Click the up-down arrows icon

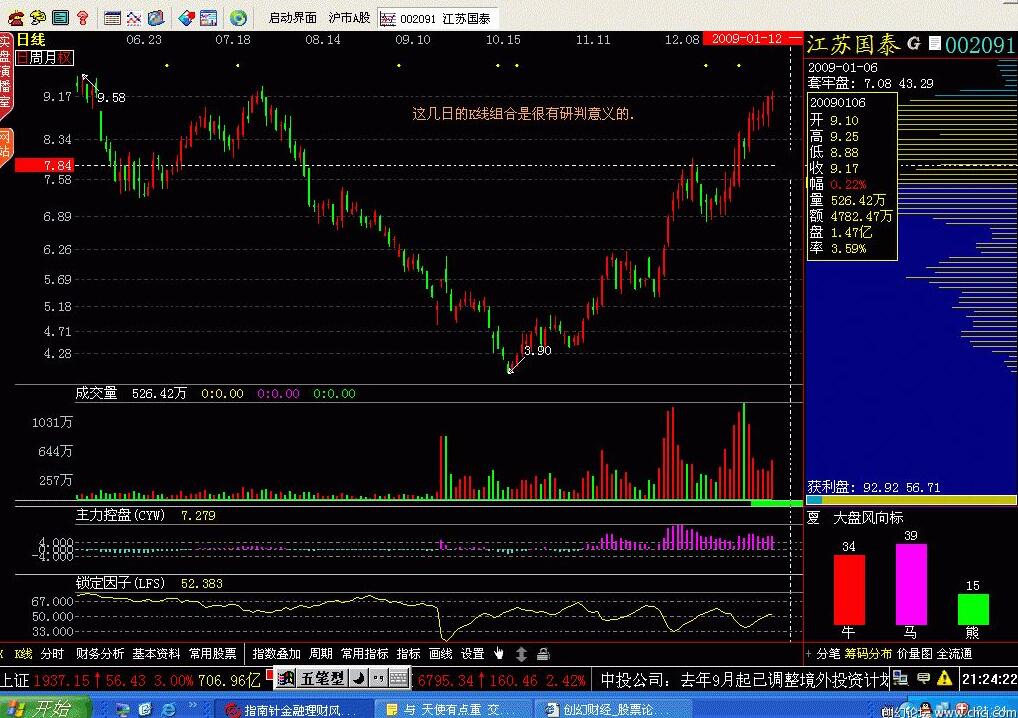(521, 654)
